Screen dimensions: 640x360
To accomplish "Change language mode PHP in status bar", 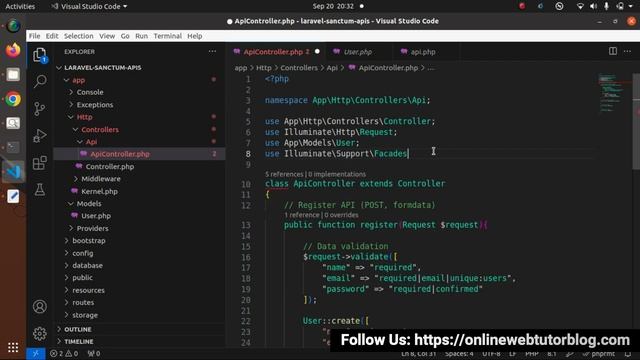I will 531,354.
